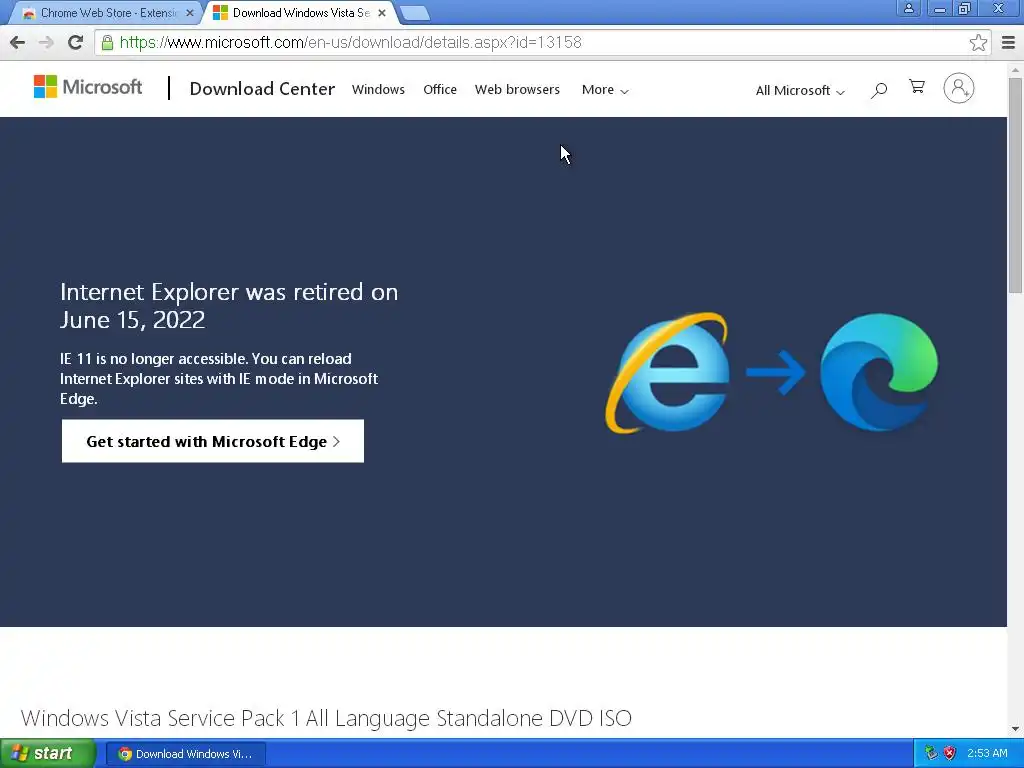Expand the All Microsoft dropdown

800,91
